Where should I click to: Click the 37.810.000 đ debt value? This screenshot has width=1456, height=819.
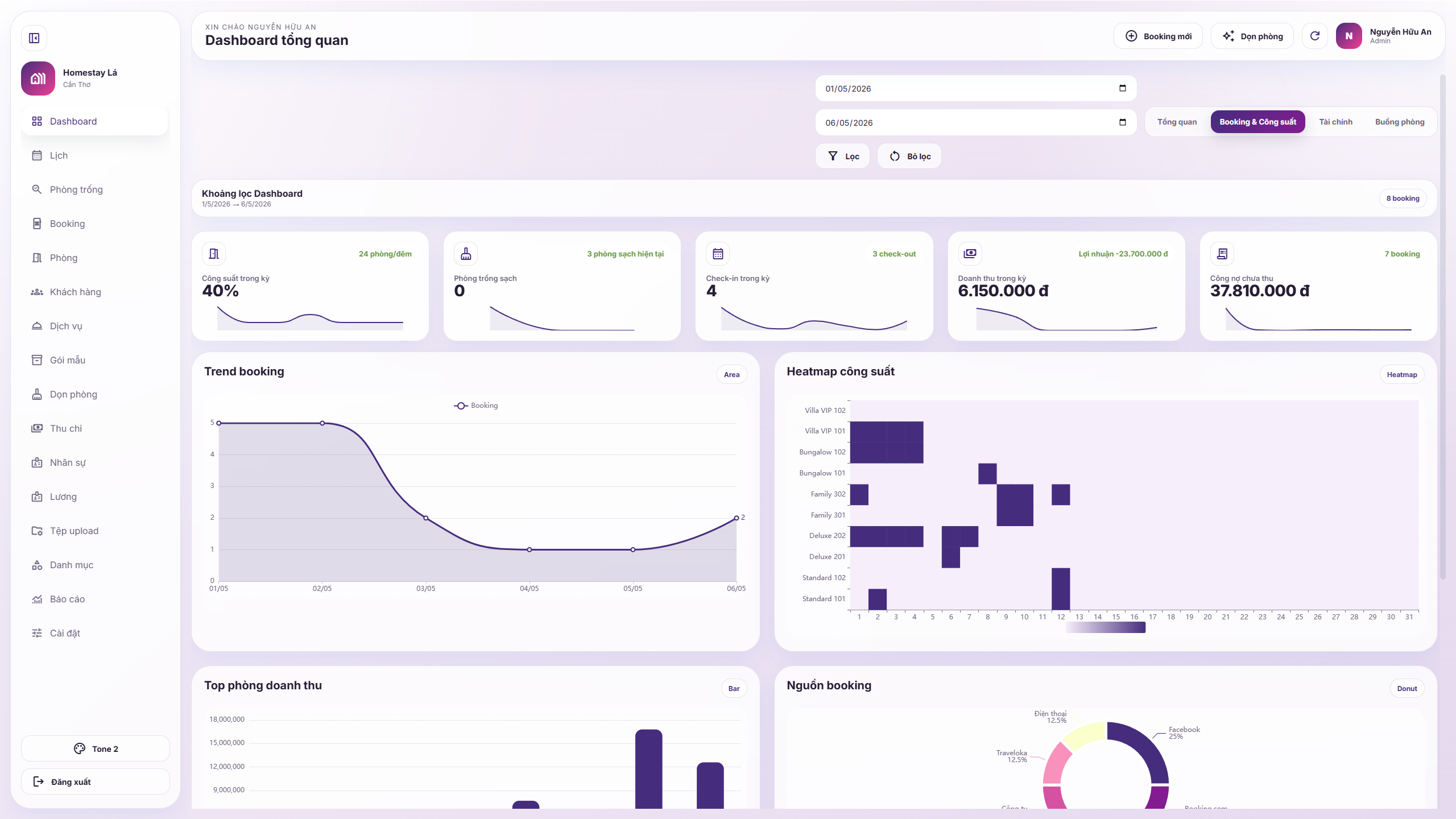1260,291
